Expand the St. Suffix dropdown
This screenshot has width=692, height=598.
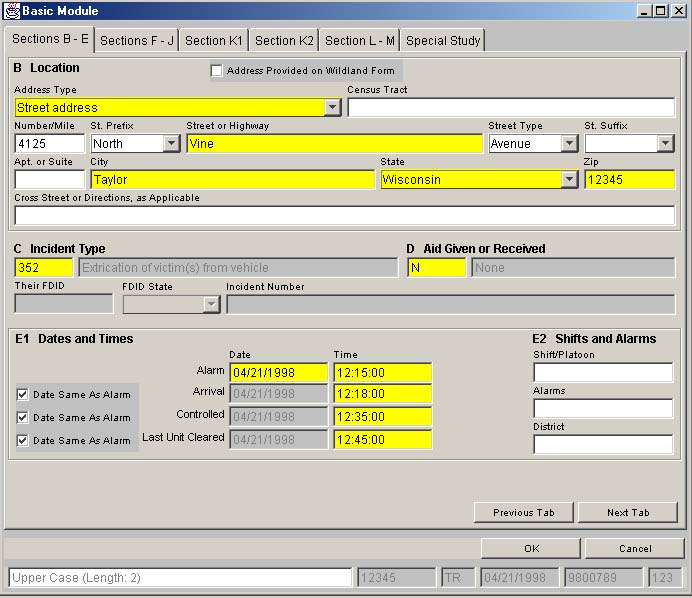coord(665,144)
